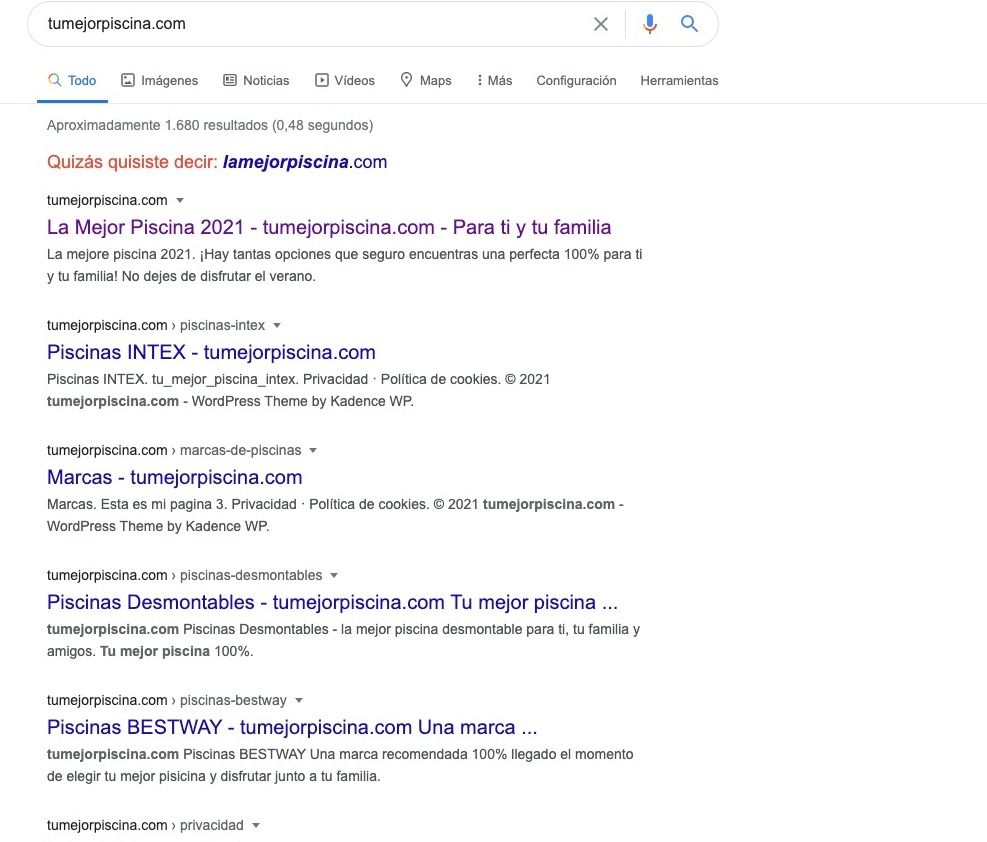Viewport: 987px width, 842px height.
Task: Click the Imágenes tab picture icon
Action: point(128,80)
